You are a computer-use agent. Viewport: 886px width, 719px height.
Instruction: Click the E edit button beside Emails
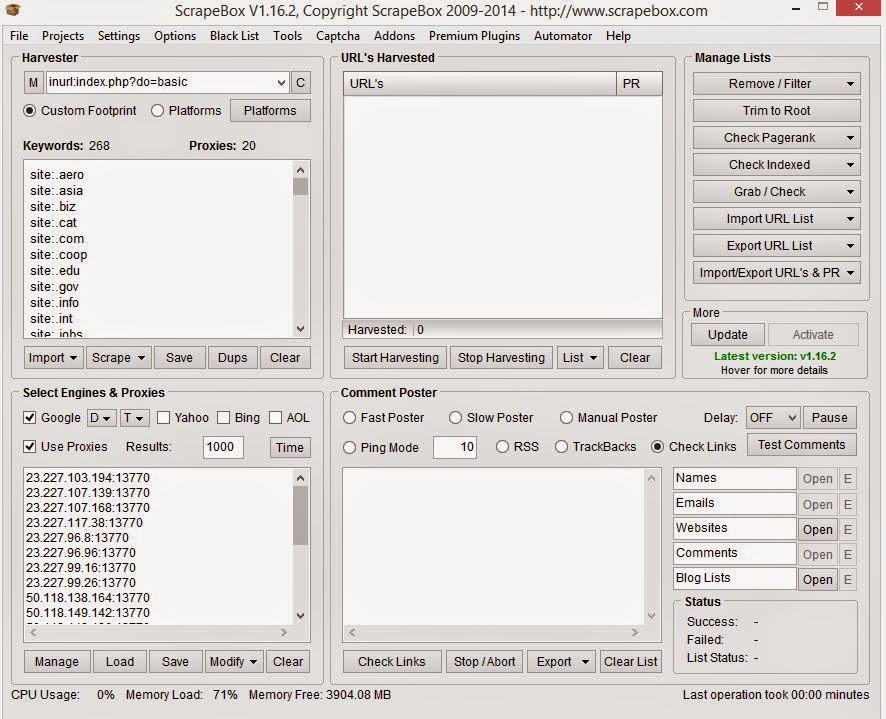[x=847, y=503]
